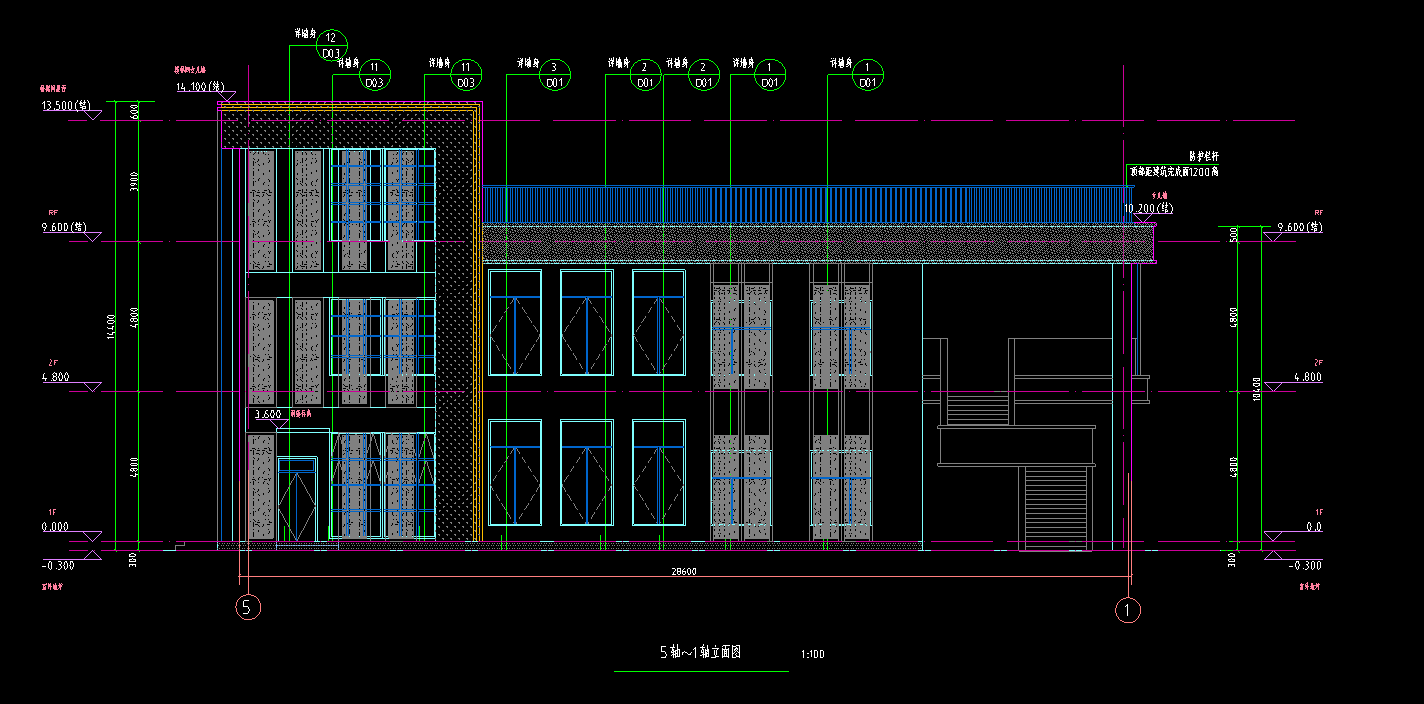
Task: Click the 防护栏杆 railing annotation
Action: coord(1203,157)
